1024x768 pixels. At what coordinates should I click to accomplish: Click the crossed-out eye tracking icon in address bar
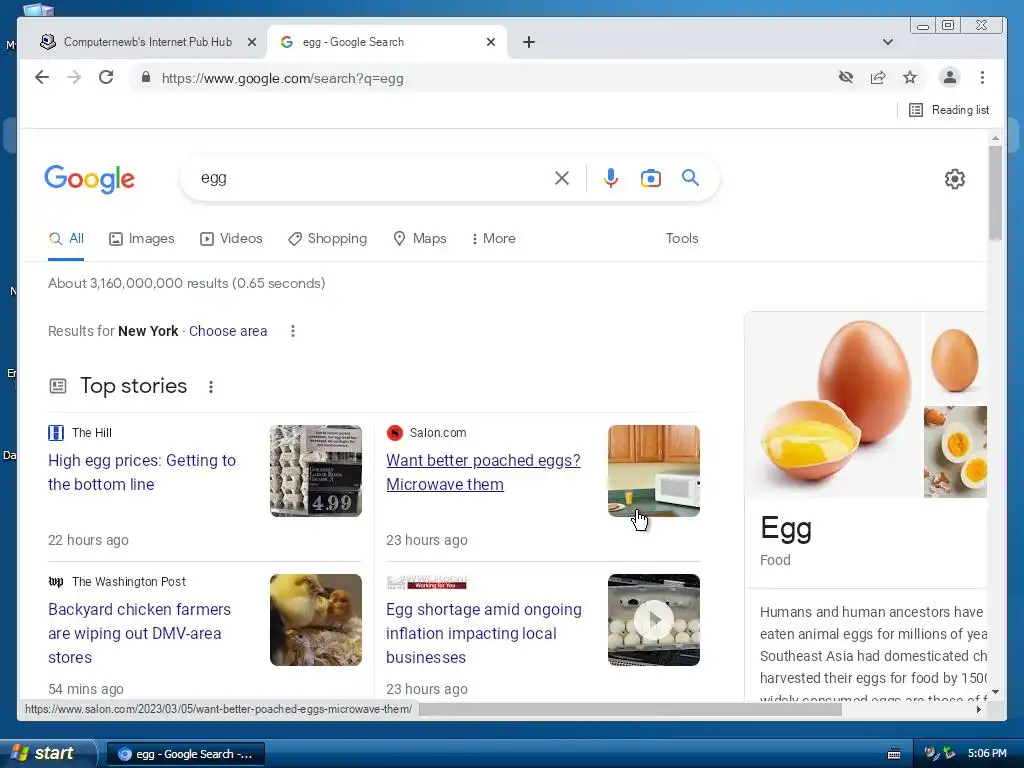pyautogui.click(x=846, y=78)
